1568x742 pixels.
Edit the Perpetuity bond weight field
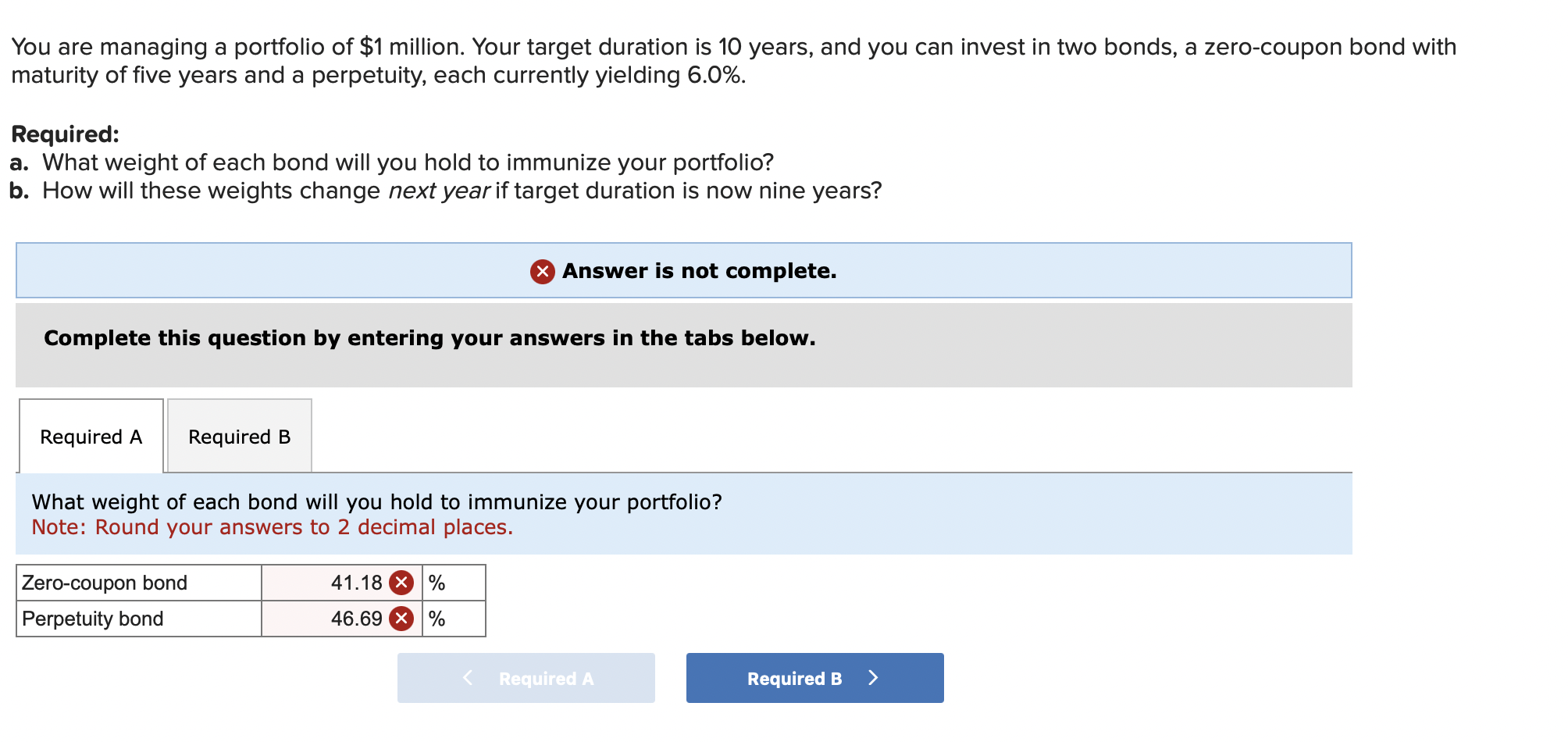pos(328,619)
